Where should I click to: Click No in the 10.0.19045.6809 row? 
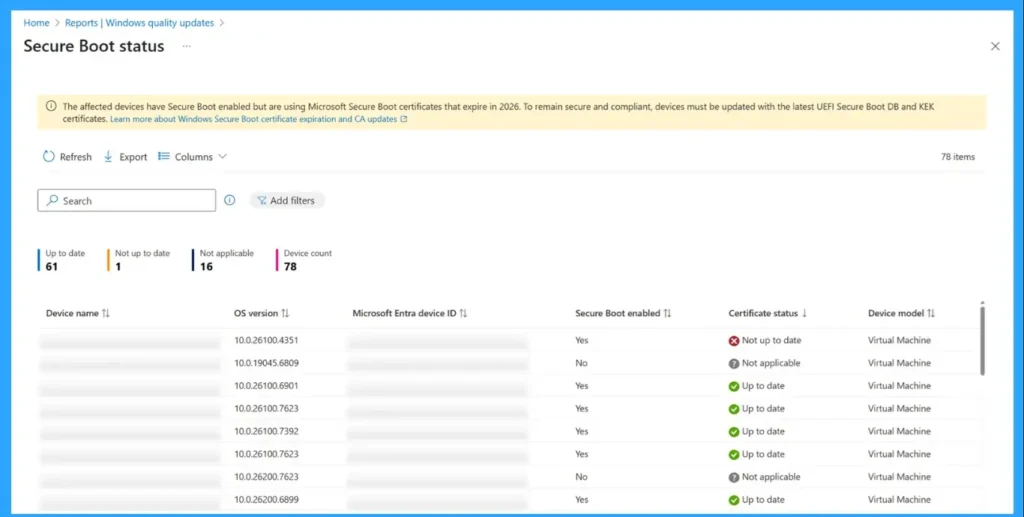coord(581,363)
